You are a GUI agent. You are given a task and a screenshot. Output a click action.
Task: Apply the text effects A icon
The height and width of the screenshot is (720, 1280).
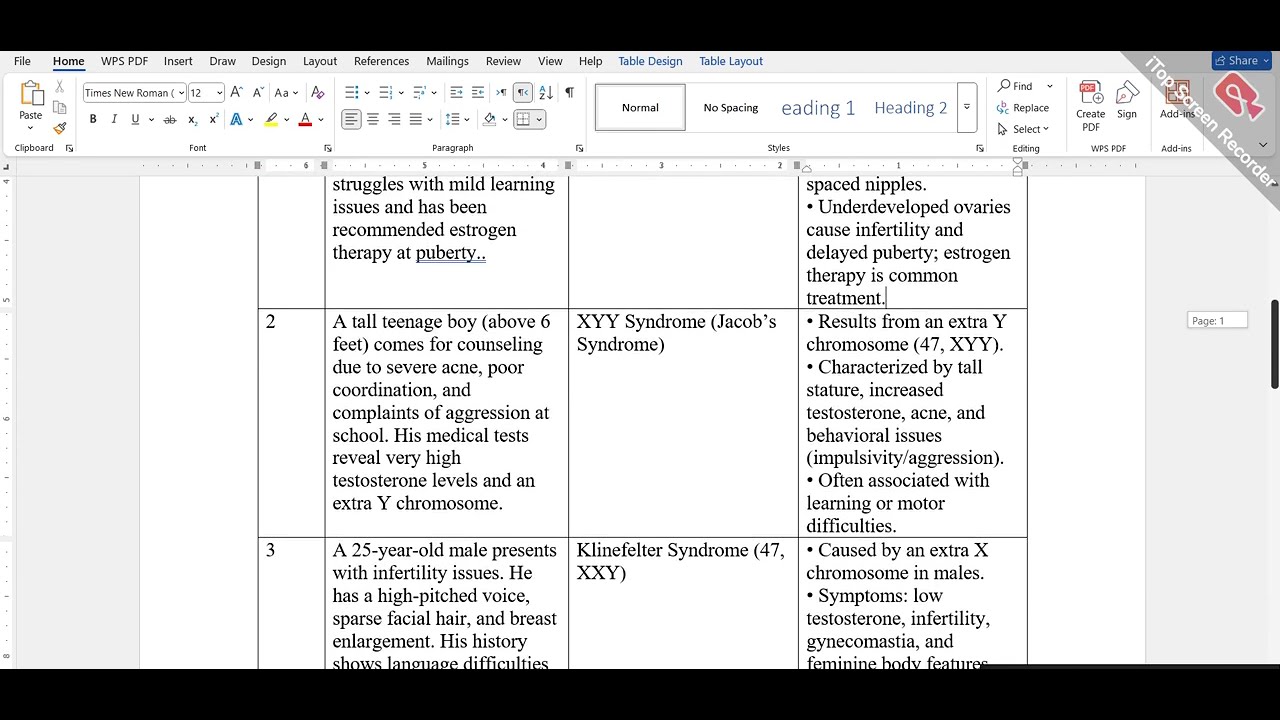(236, 120)
